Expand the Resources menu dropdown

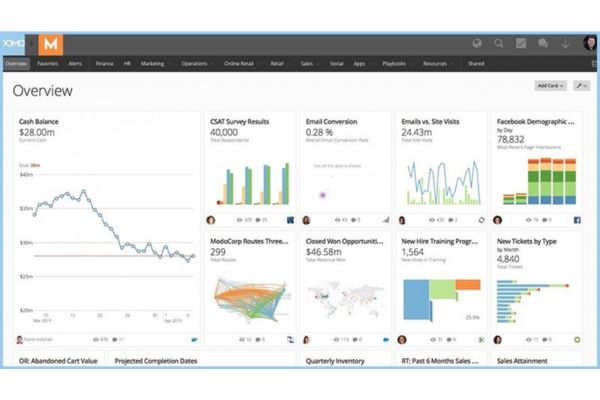(452, 64)
